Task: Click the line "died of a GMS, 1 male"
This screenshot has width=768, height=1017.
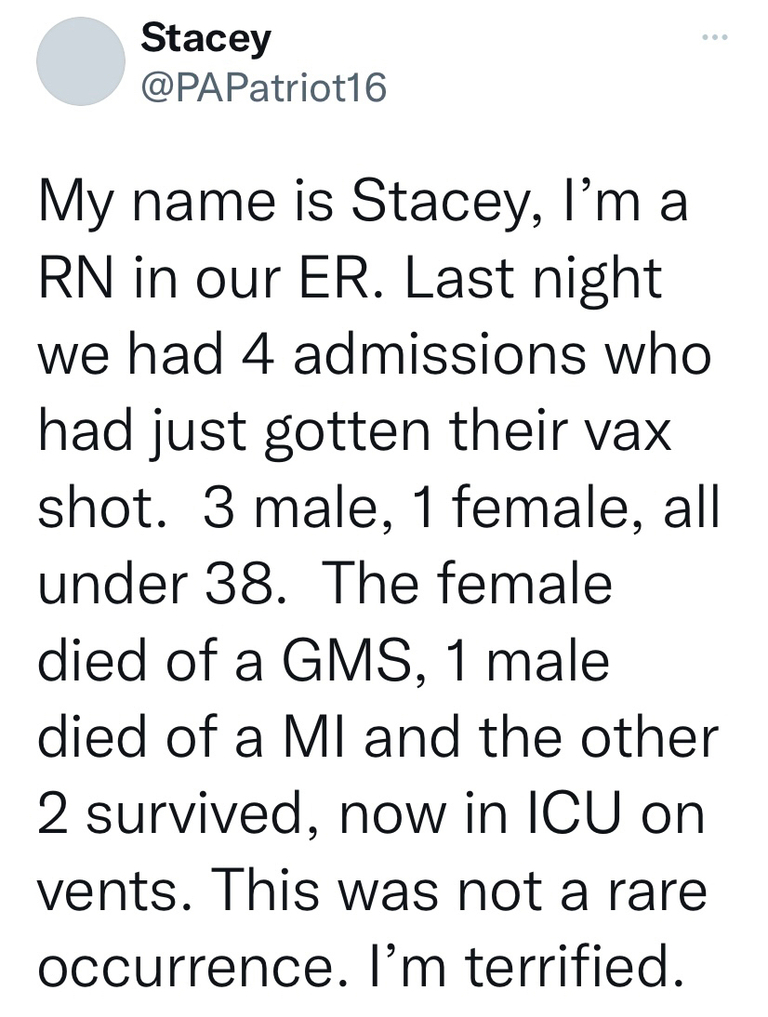Action: pos(323,663)
